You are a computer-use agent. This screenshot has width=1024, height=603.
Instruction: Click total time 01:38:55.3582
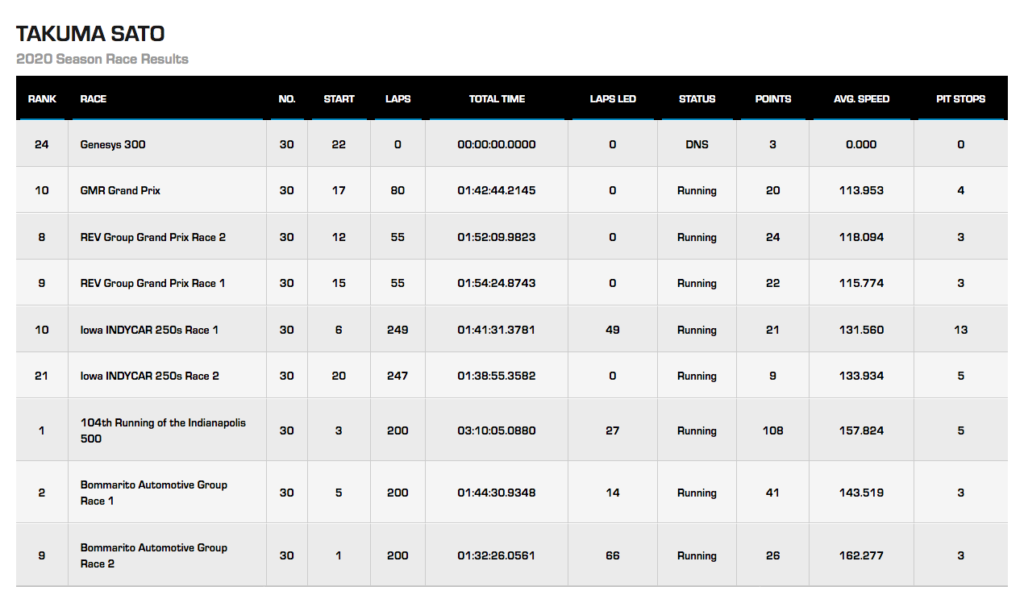click(496, 376)
